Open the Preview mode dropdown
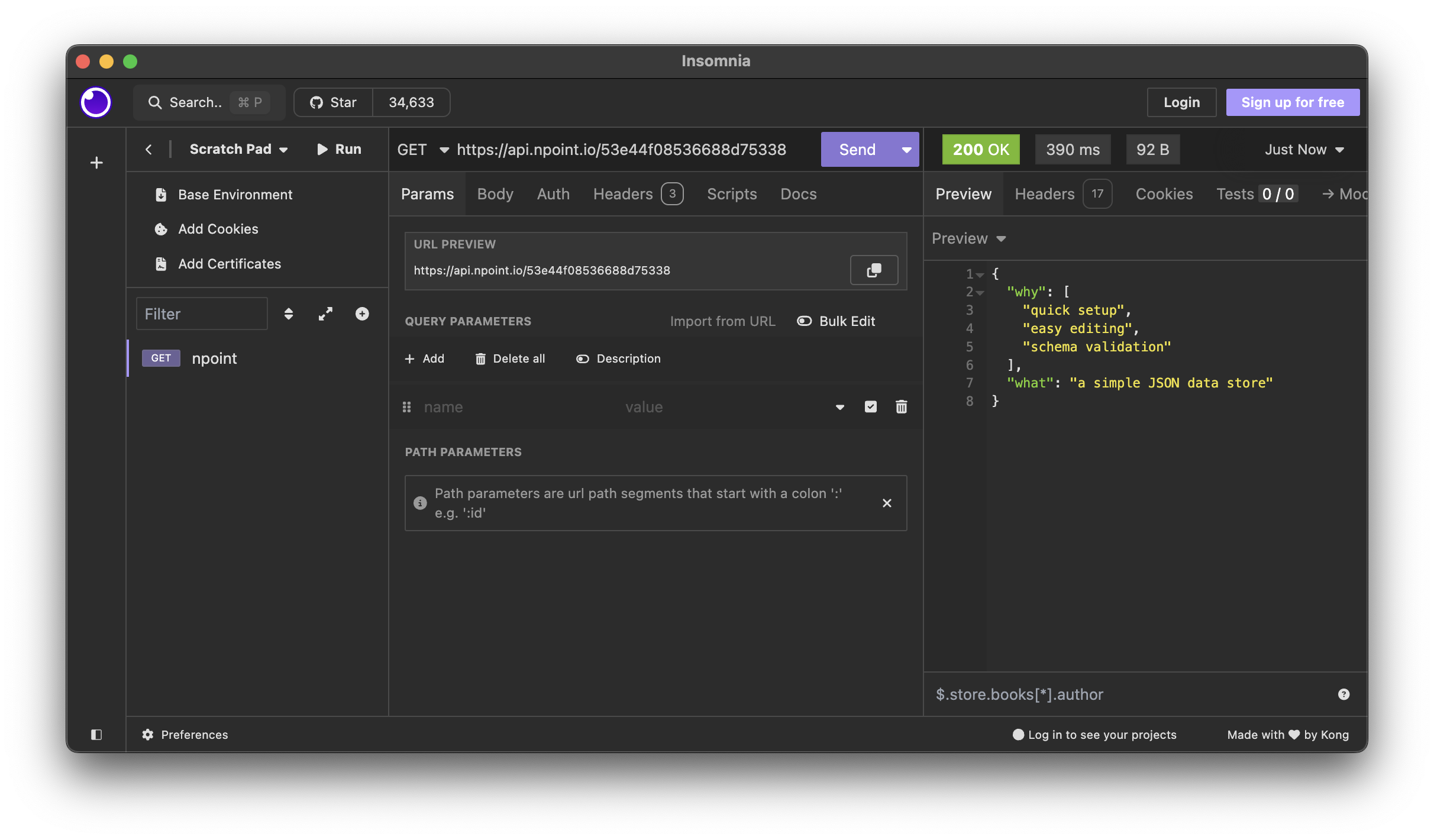 (969, 238)
